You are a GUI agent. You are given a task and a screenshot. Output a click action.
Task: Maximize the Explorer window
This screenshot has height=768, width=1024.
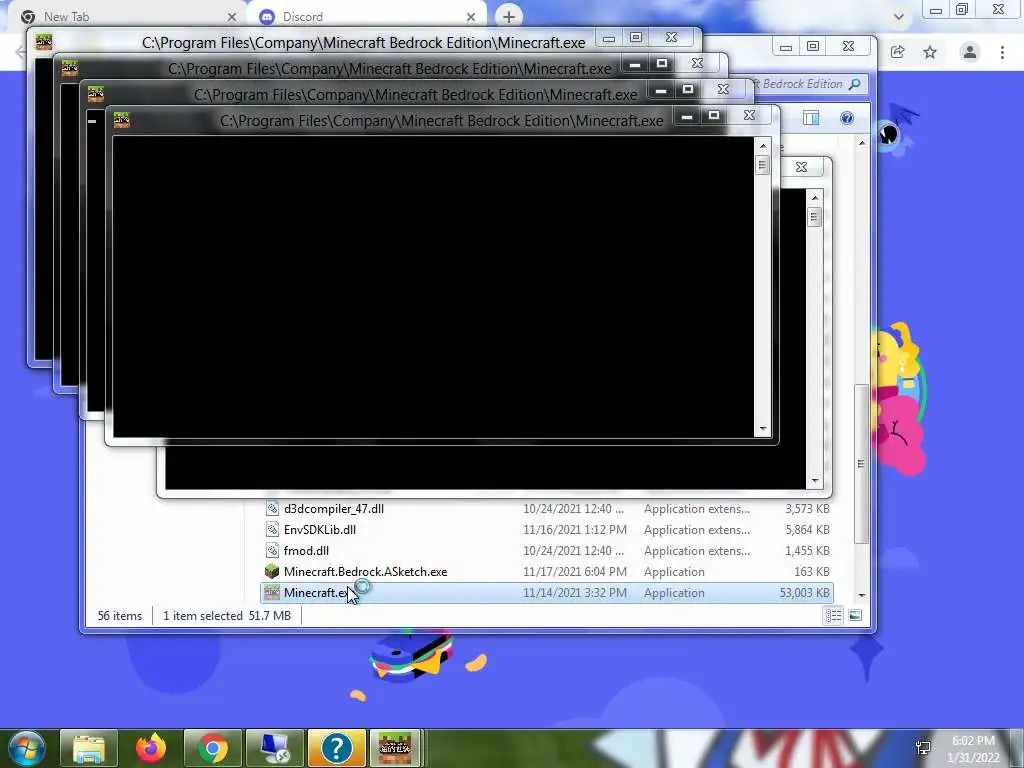point(813,47)
